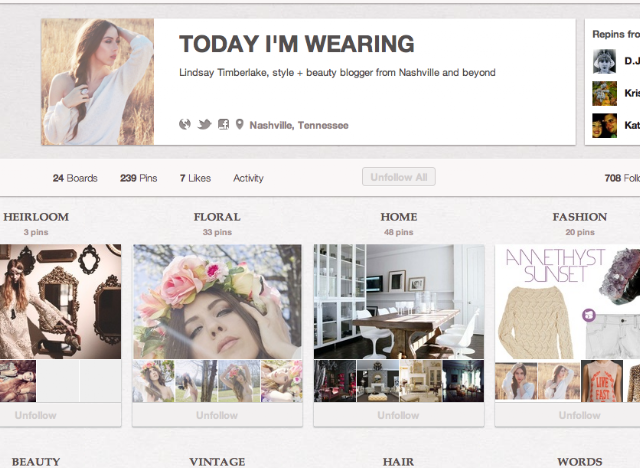Click the Lindsay Timberlake bio description text
Image resolution: width=640 pixels, height=468 pixels.
[337, 73]
